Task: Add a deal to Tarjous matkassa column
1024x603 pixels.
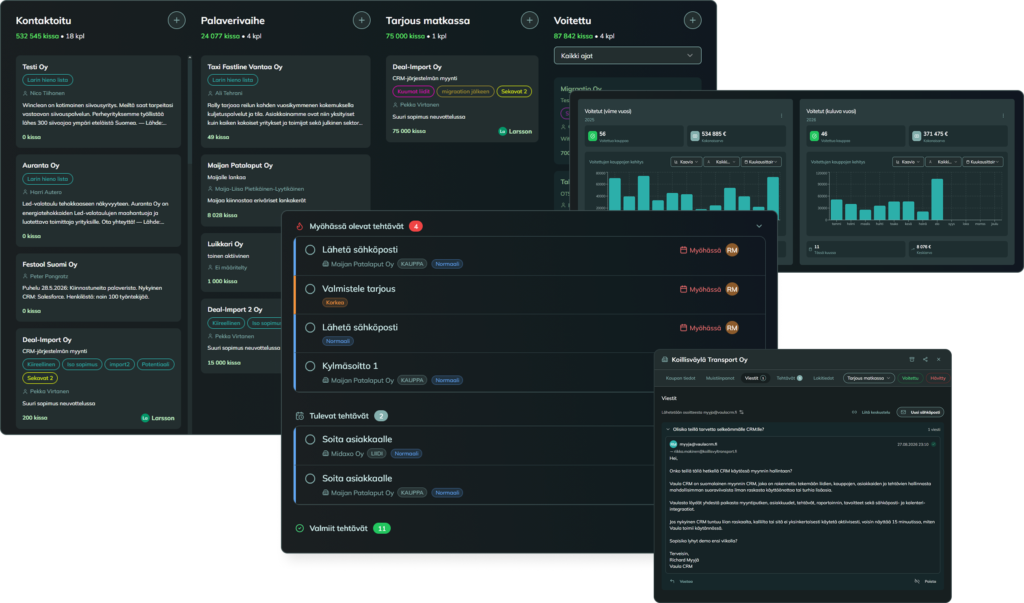Action: pos(530,20)
